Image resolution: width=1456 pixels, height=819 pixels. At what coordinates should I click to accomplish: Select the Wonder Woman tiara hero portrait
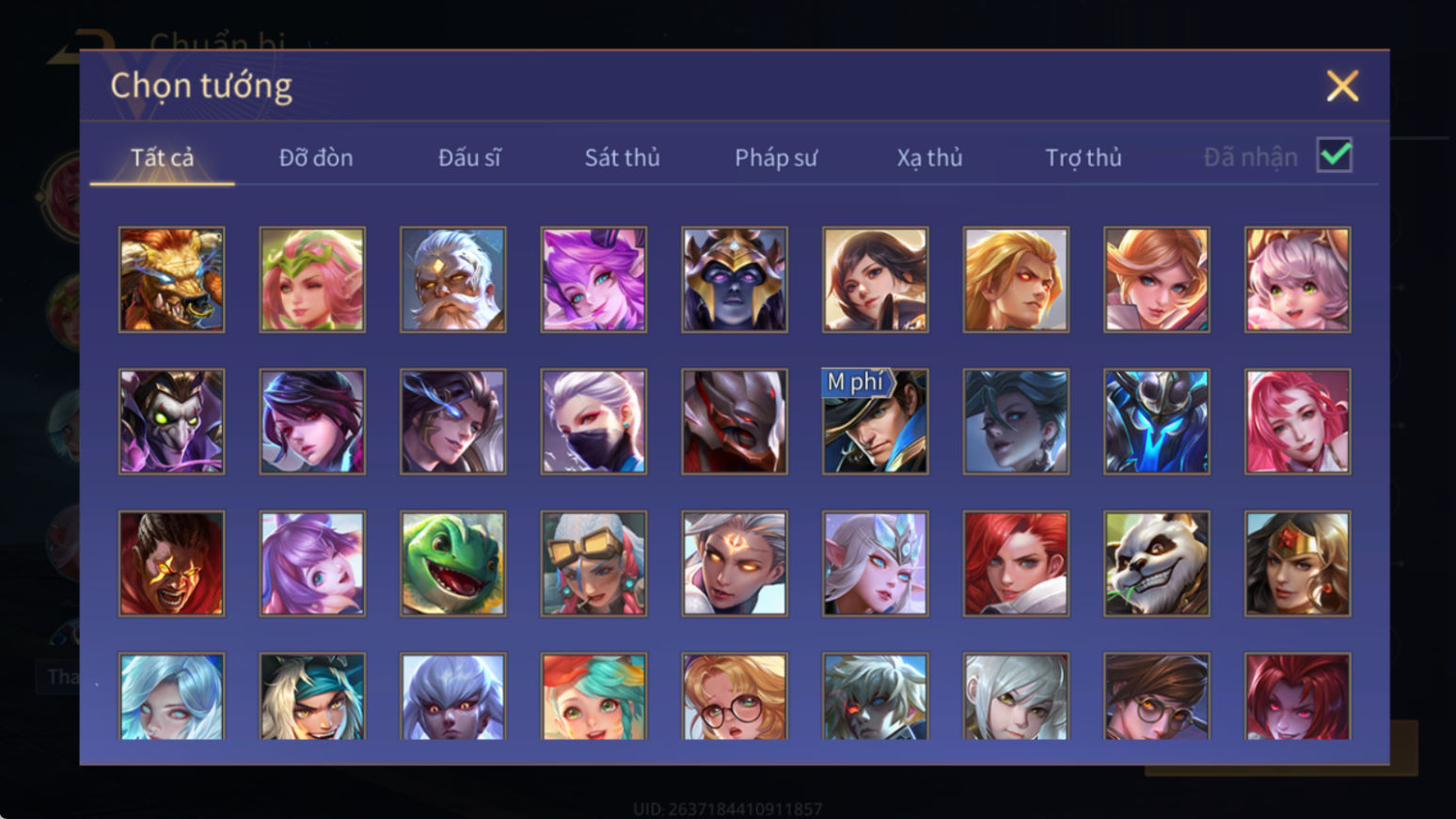click(x=1297, y=563)
